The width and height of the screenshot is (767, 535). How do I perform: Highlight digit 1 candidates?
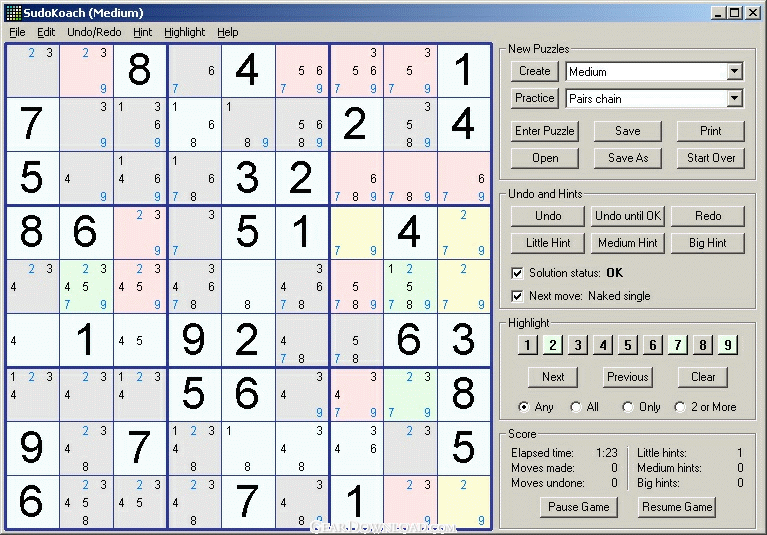(528, 345)
